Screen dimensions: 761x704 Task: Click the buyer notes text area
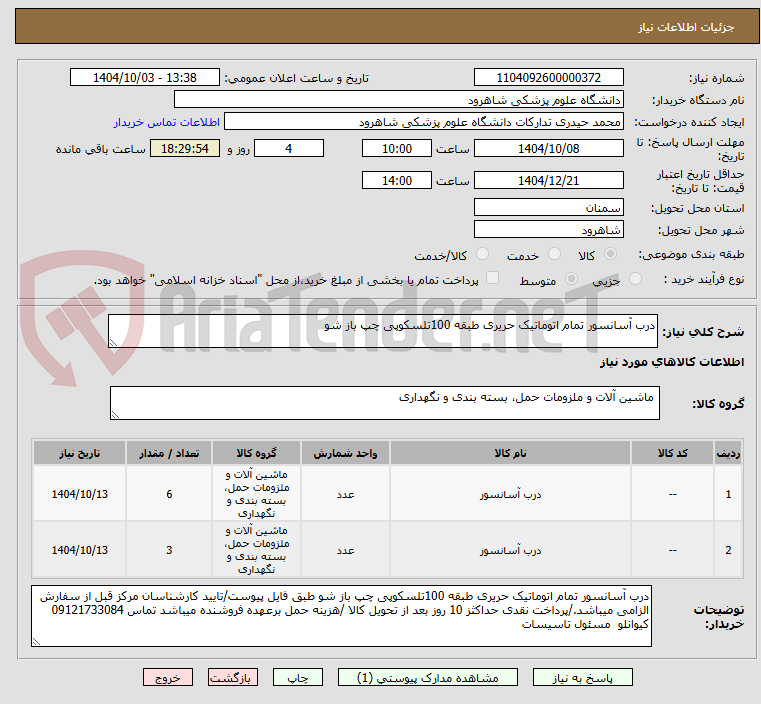tap(341, 616)
